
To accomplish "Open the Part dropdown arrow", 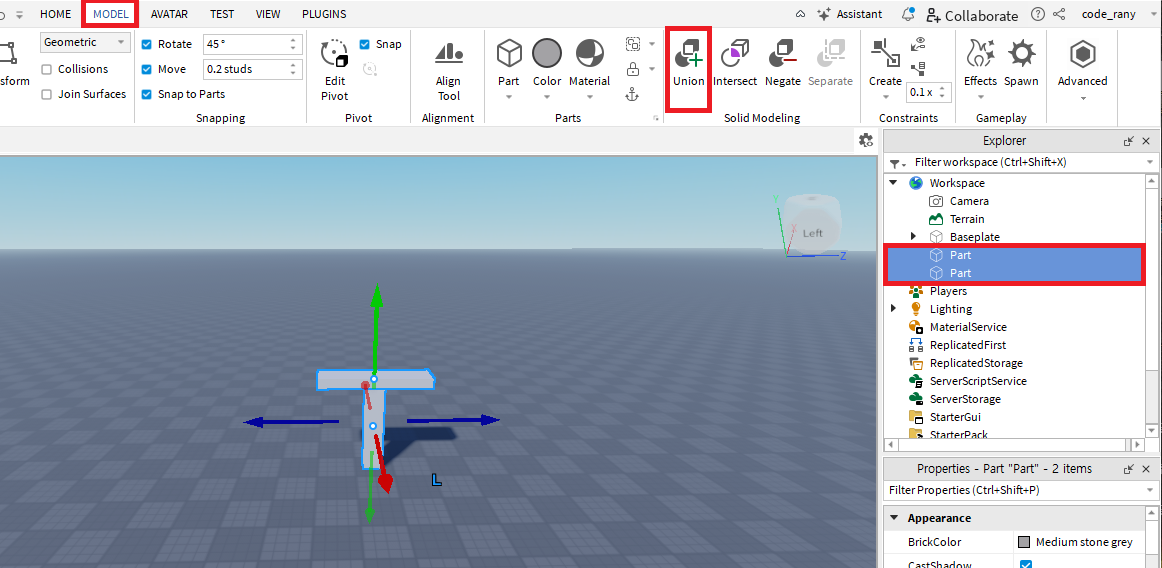I will [509, 96].
